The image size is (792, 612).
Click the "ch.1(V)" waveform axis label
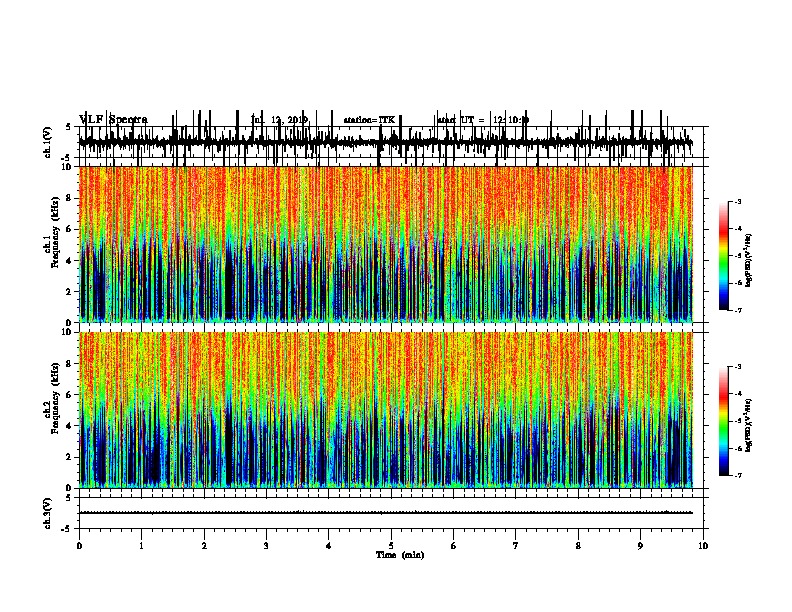click(48, 141)
